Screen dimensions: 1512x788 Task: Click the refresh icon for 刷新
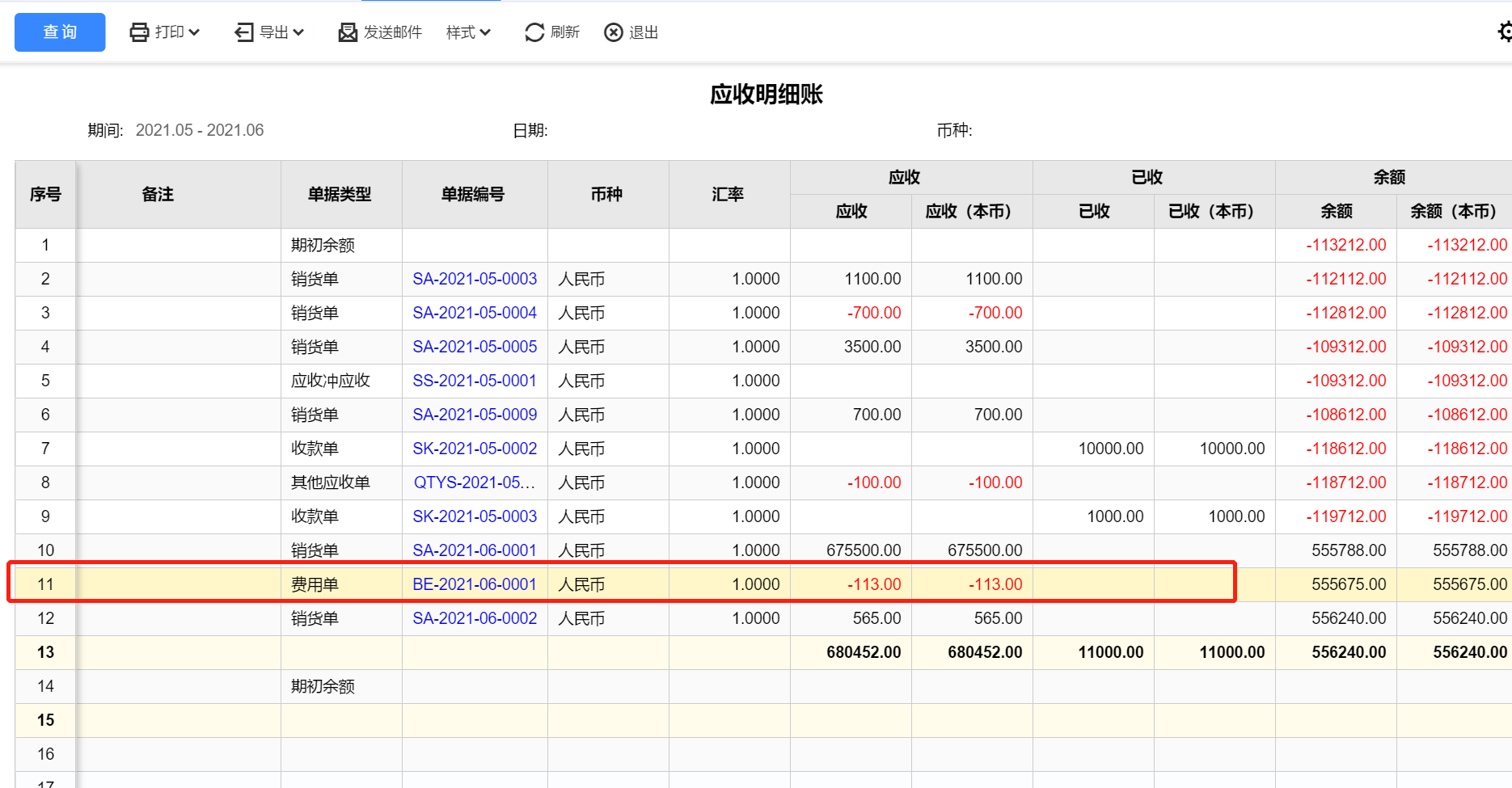[x=534, y=32]
